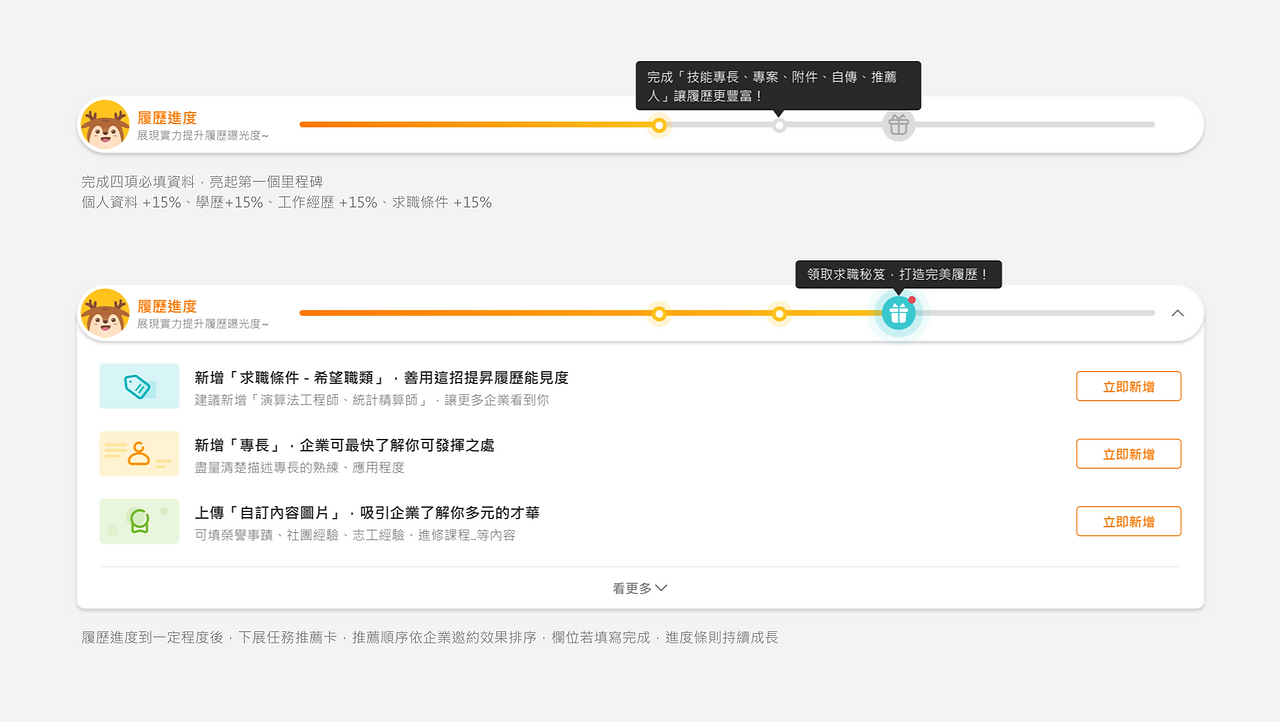This screenshot has height=722, width=1280.
Task: Click the tooltip reading 領取求職秘笈，打造完美履歷！
Action: [898, 274]
